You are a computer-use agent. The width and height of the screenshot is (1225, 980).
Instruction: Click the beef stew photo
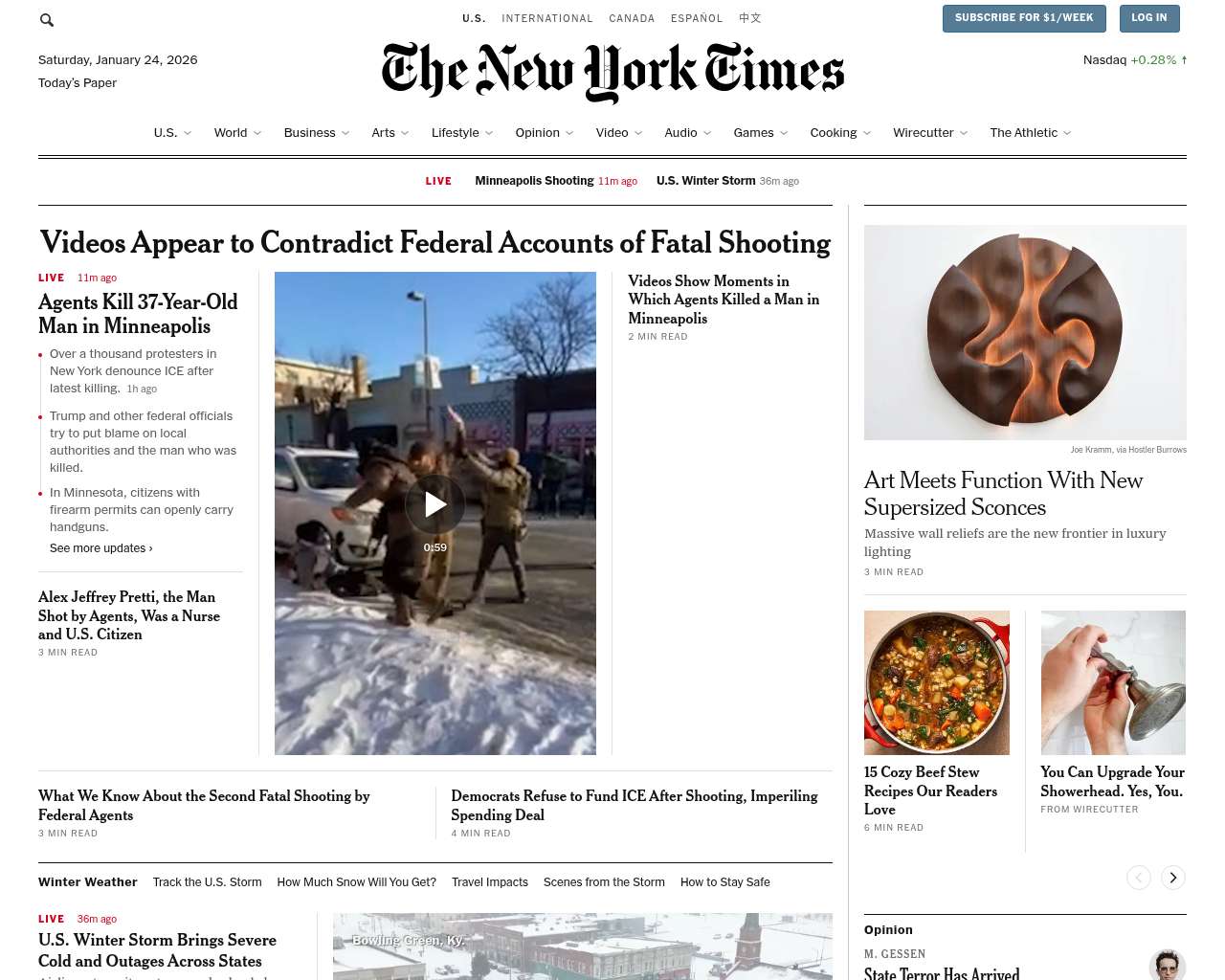pos(937,683)
